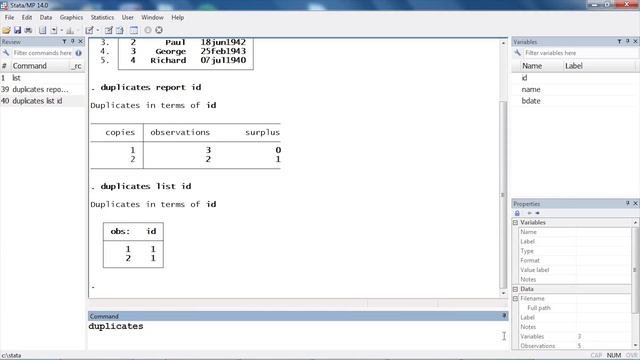
Task: Click the Properties panel vertical scrollbar
Action: click(x=635, y=269)
